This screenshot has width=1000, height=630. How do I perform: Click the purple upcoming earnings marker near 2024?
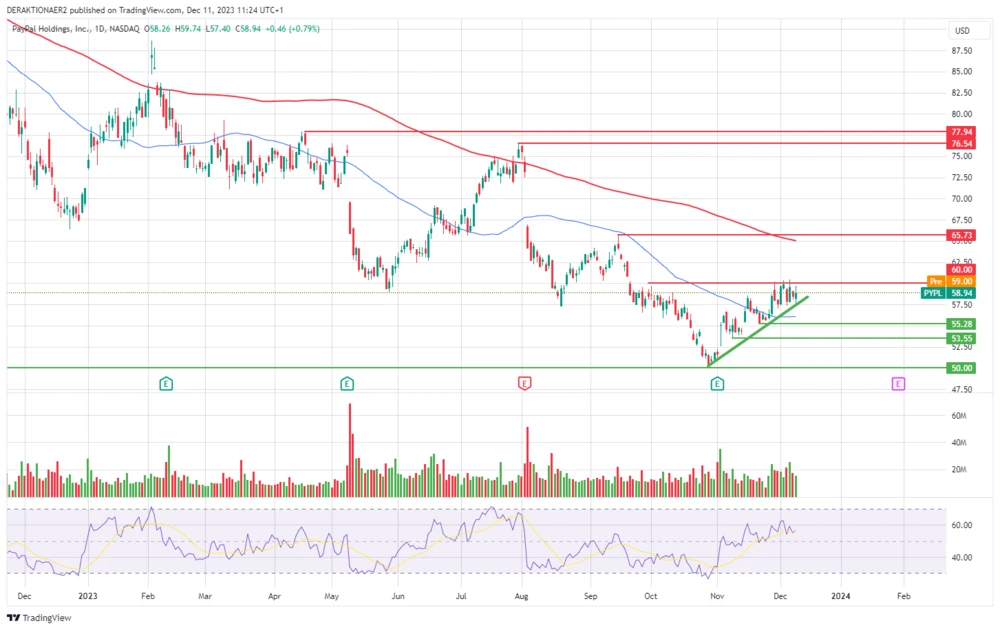pos(897,383)
